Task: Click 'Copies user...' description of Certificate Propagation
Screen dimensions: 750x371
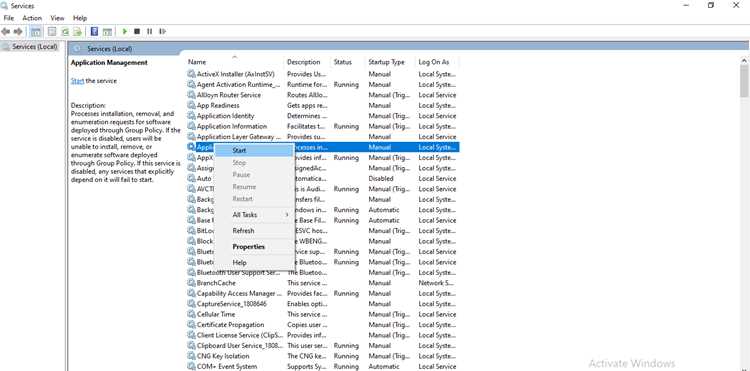Action: (307, 325)
